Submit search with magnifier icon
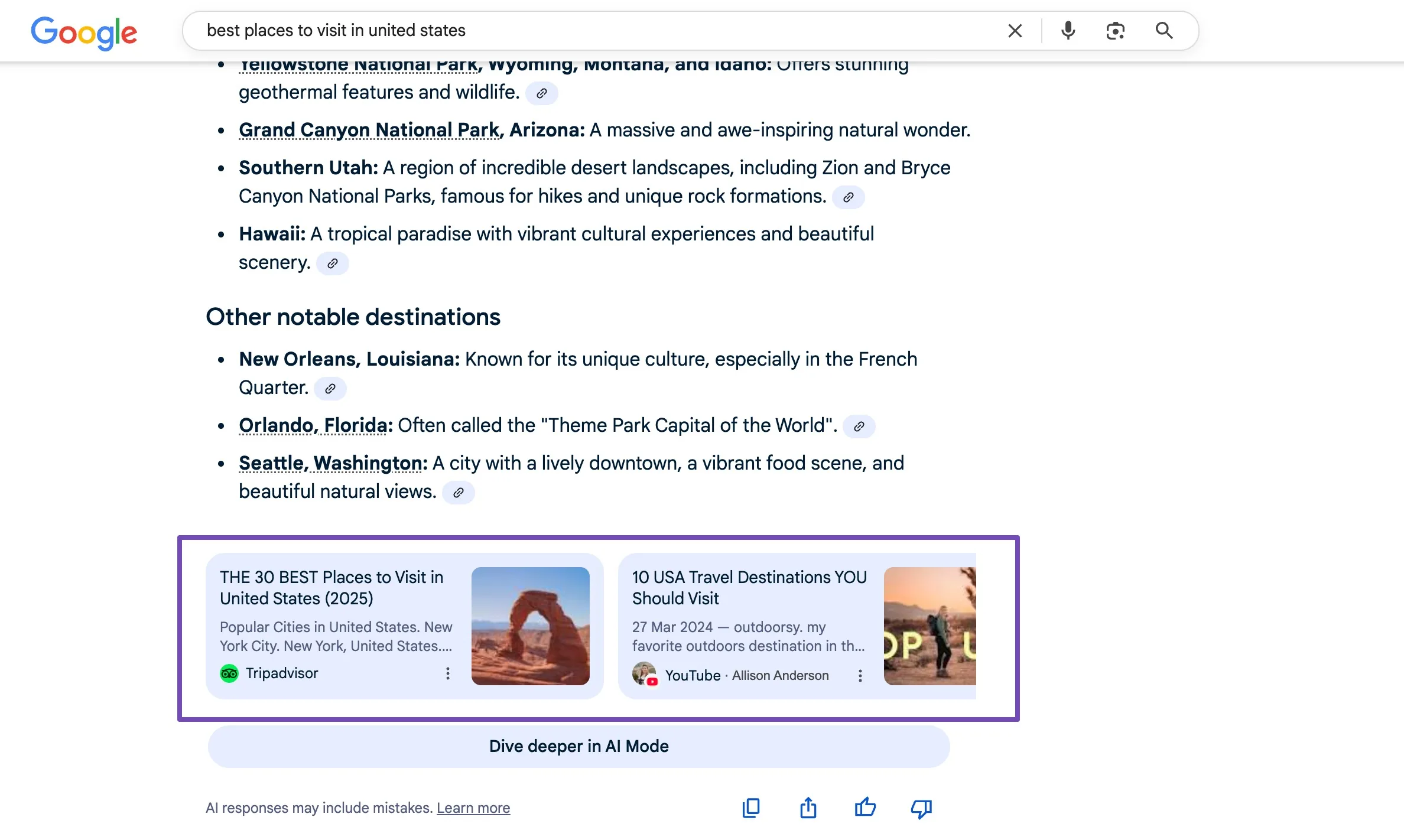The width and height of the screenshot is (1404, 840). pos(1163,31)
